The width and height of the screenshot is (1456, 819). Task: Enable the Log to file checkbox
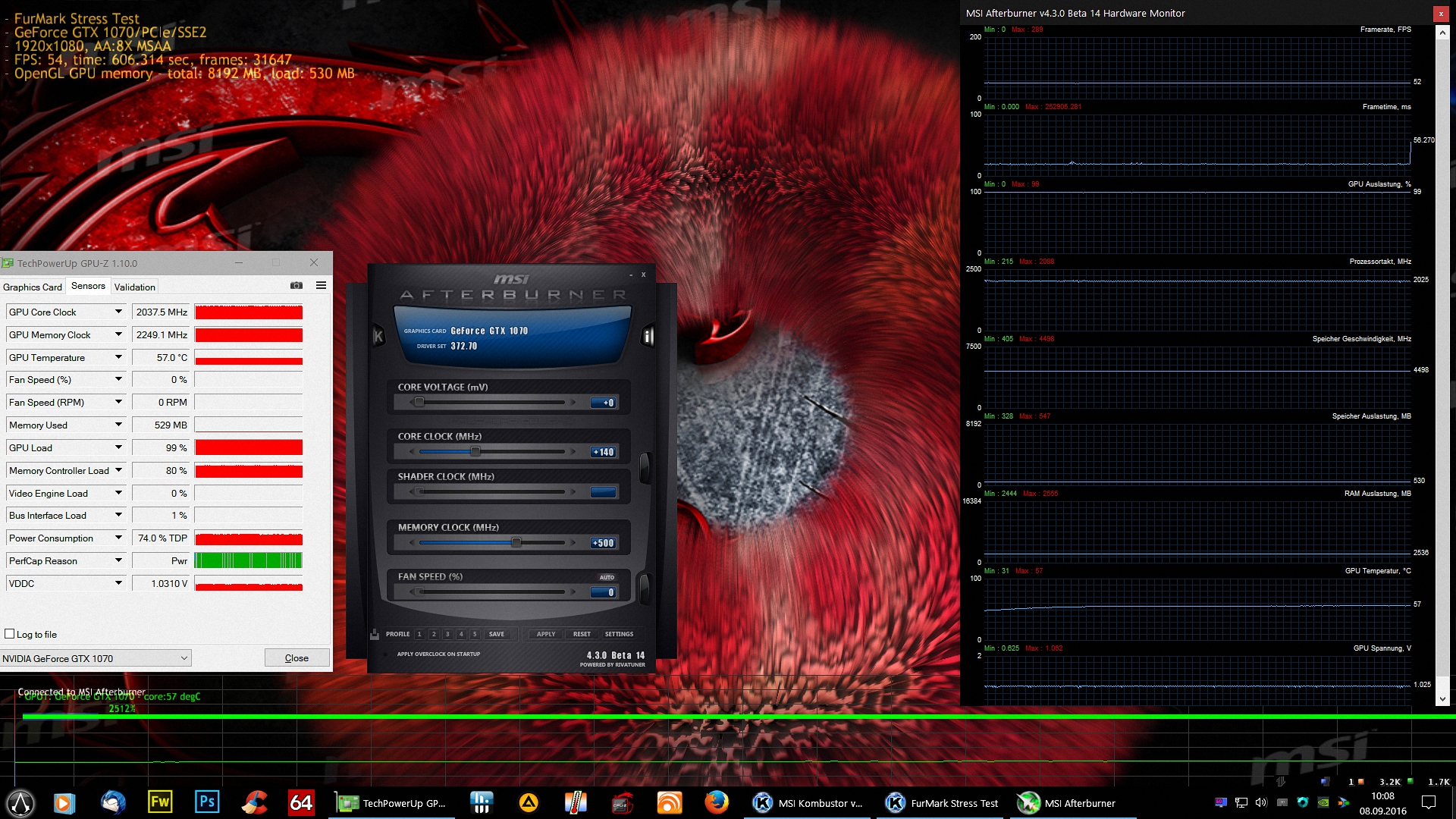tap(10, 634)
